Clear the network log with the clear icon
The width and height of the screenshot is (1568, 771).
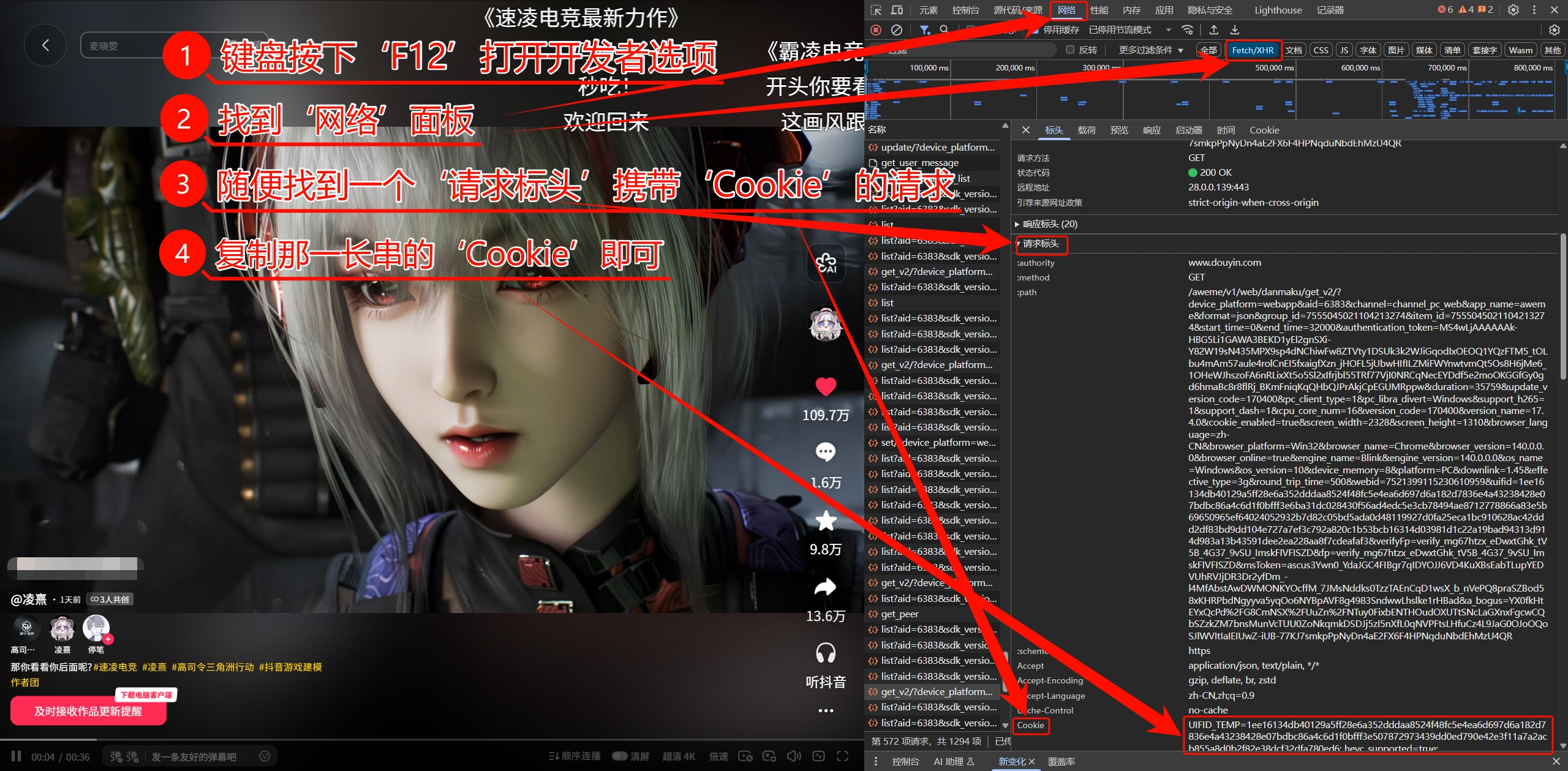897,29
